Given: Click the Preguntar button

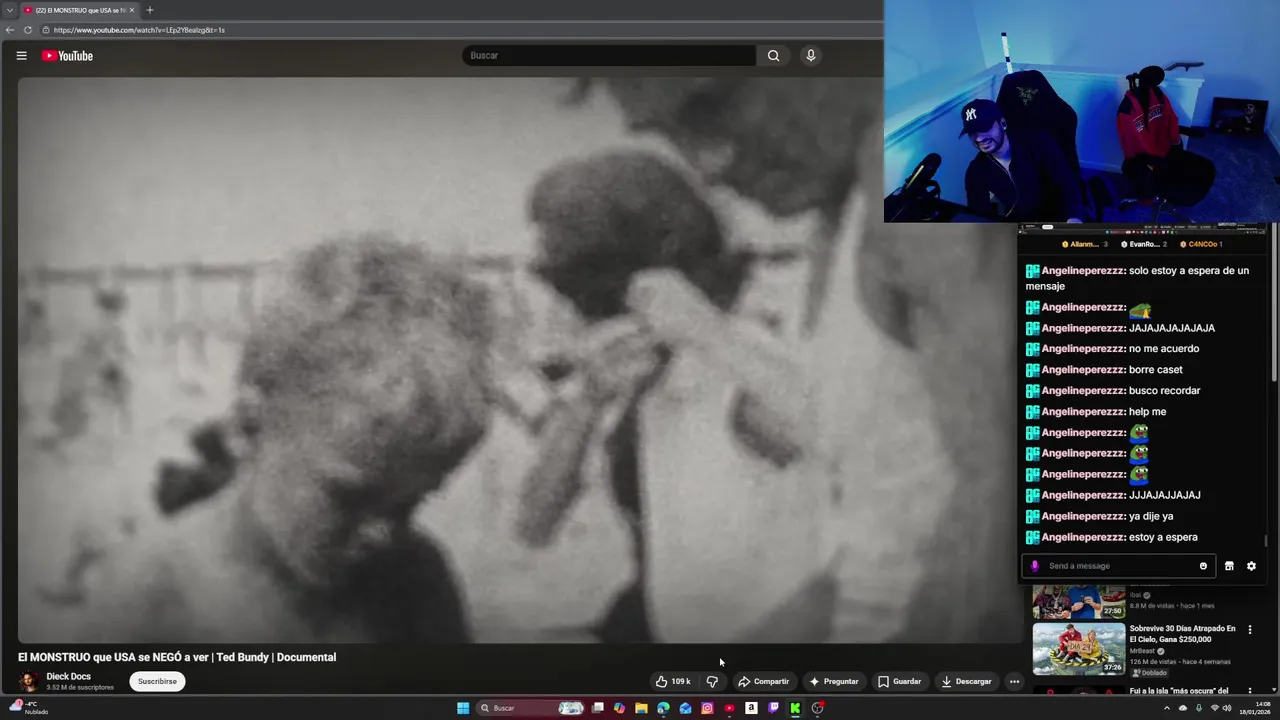Looking at the screenshot, I should pos(834,682).
